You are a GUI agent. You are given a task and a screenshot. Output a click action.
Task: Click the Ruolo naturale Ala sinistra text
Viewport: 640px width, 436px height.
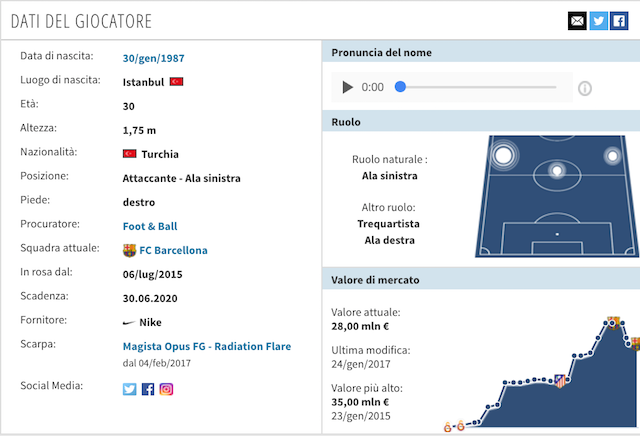pyautogui.click(x=389, y=176)
